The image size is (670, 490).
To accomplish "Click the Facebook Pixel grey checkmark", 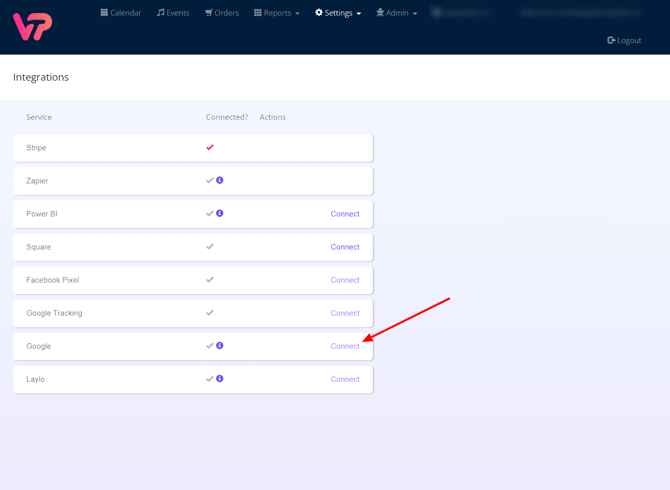I will pyautogui.click(x=210, y=279).
